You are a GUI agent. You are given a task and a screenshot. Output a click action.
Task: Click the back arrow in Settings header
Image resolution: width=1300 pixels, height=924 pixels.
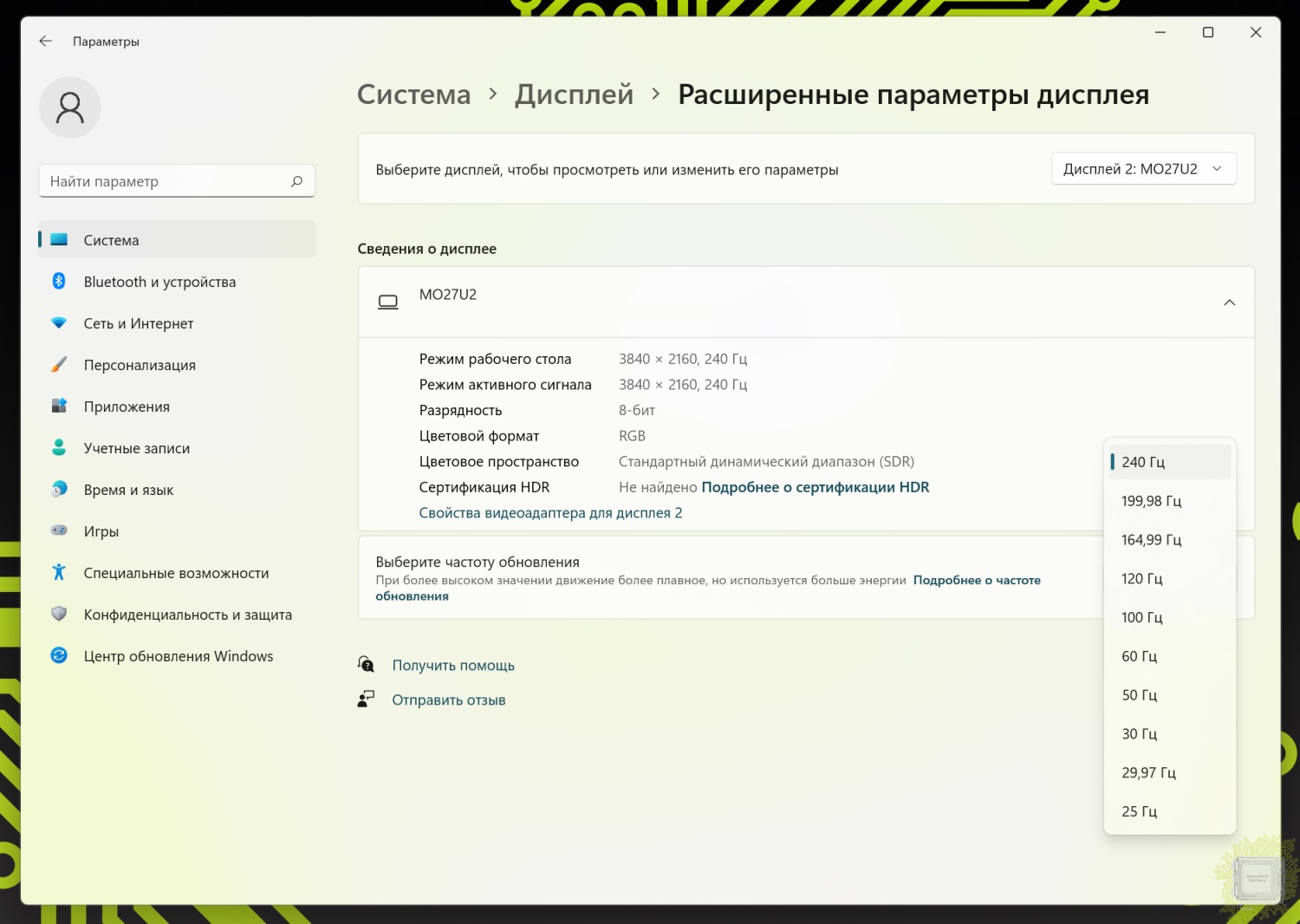pyautogui.click(x=46, y=42)
